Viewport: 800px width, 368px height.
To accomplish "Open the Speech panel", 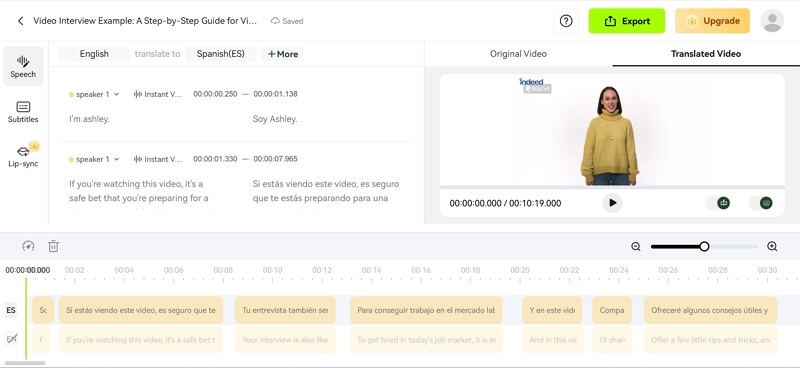I will tap(23, 66).
